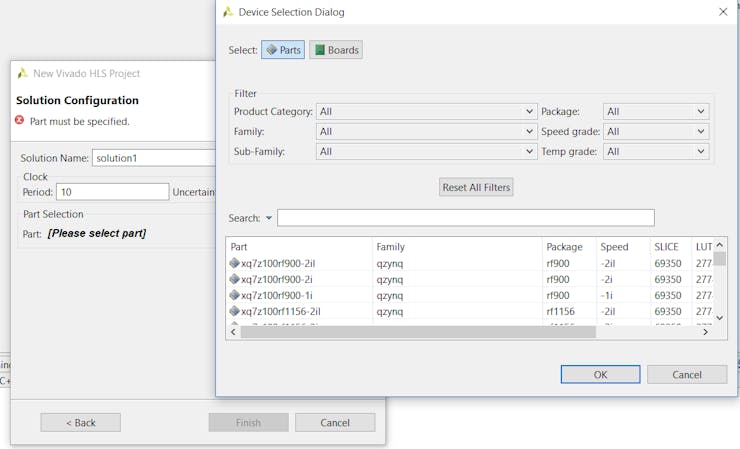Click the red error icon in wizard

click(x=19, y=120)
